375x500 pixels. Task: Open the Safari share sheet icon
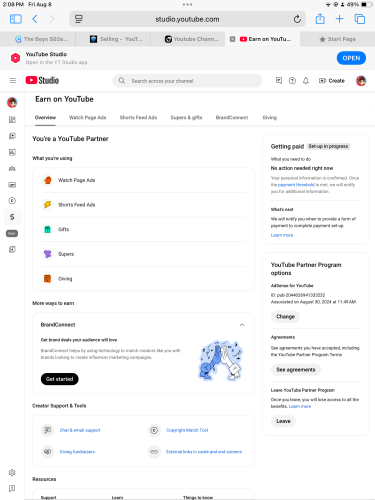(320, 19)
